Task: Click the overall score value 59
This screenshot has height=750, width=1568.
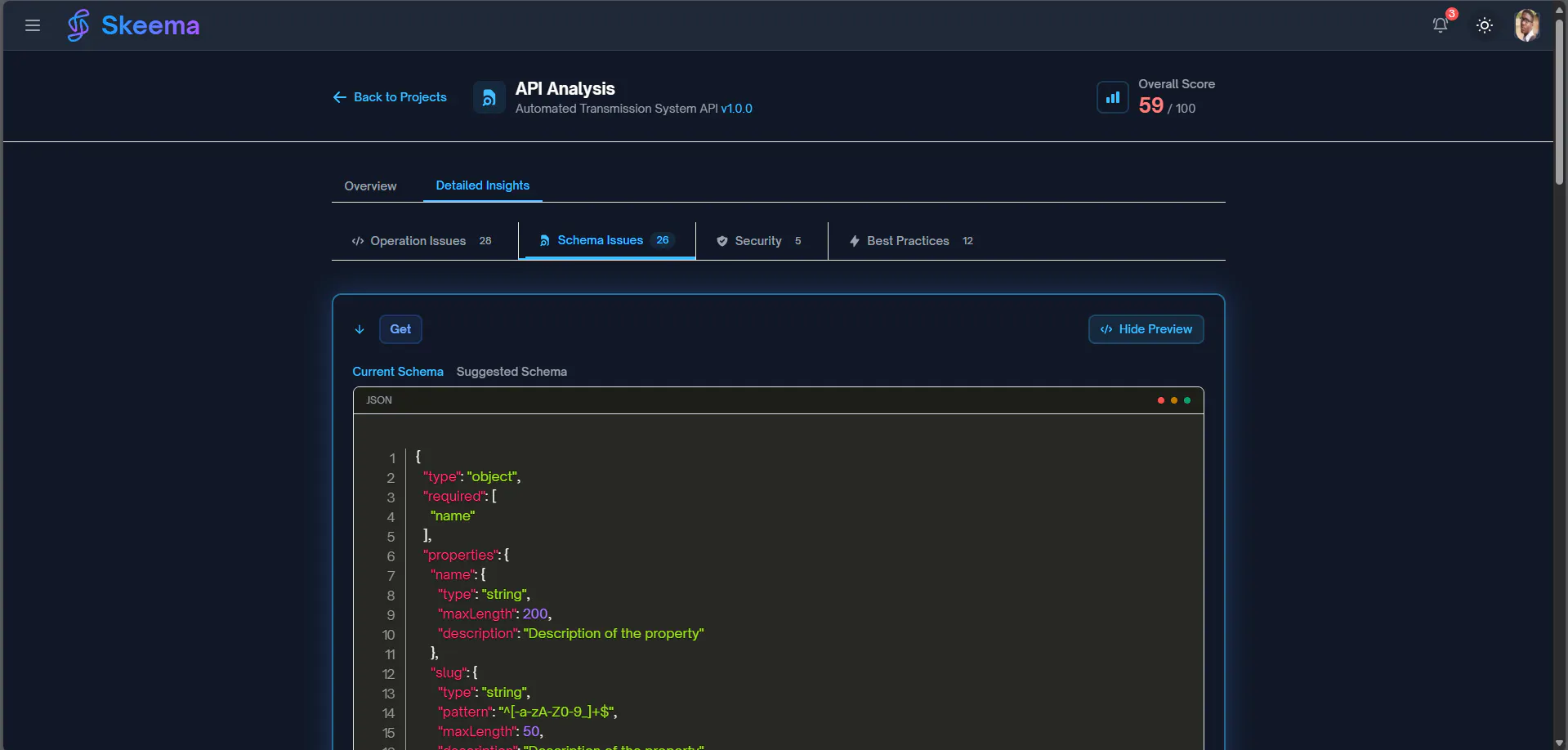Action: [x=1150, y=105]
